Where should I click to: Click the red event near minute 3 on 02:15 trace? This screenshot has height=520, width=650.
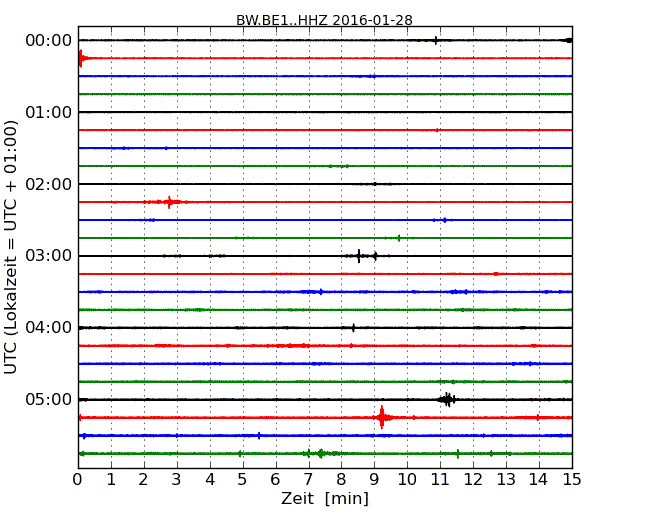tap(169, 202)
